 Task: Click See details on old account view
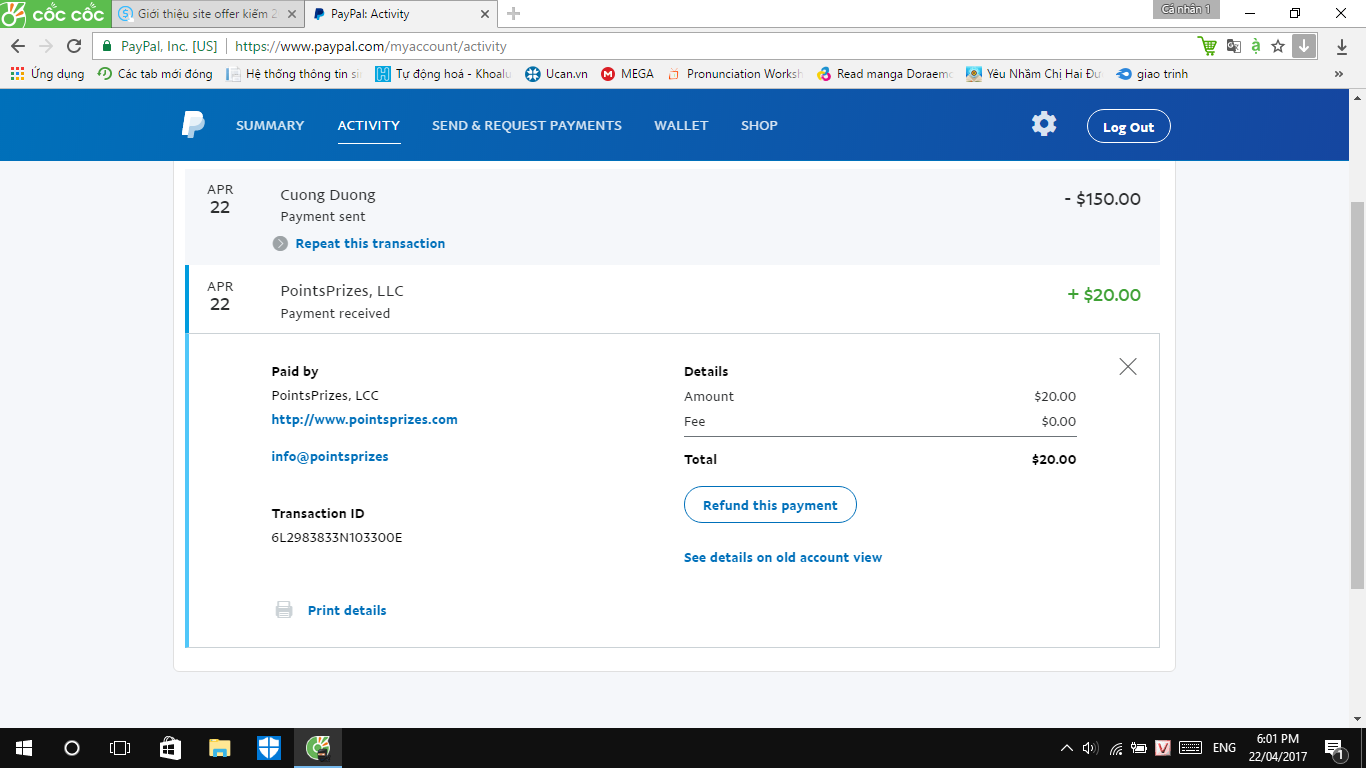click(x=783, y=558)
